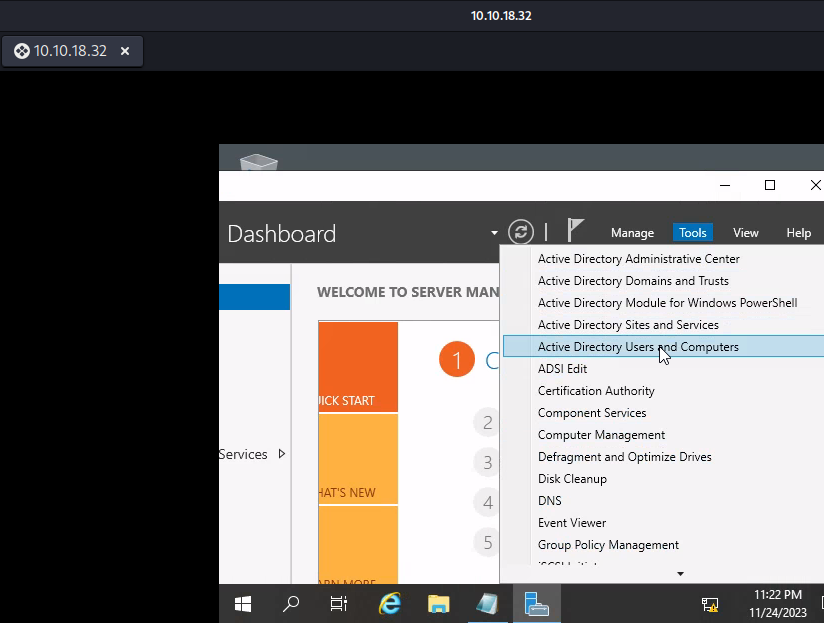Switch to Server Manager taskbar icon

coord(537,604)
